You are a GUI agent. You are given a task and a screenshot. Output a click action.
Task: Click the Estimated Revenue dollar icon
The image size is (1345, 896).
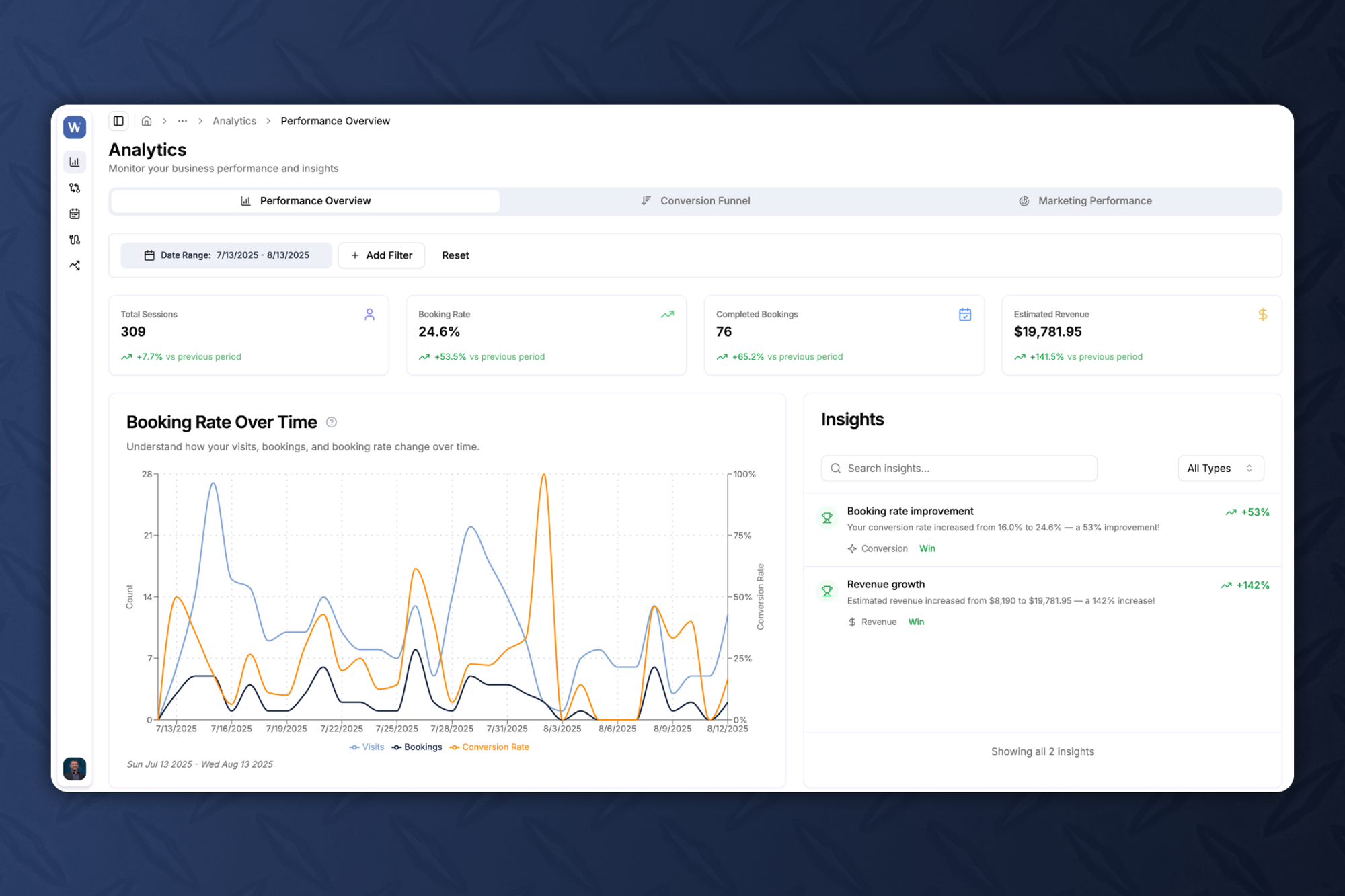pyautogui.click(x=1263, y=314)
